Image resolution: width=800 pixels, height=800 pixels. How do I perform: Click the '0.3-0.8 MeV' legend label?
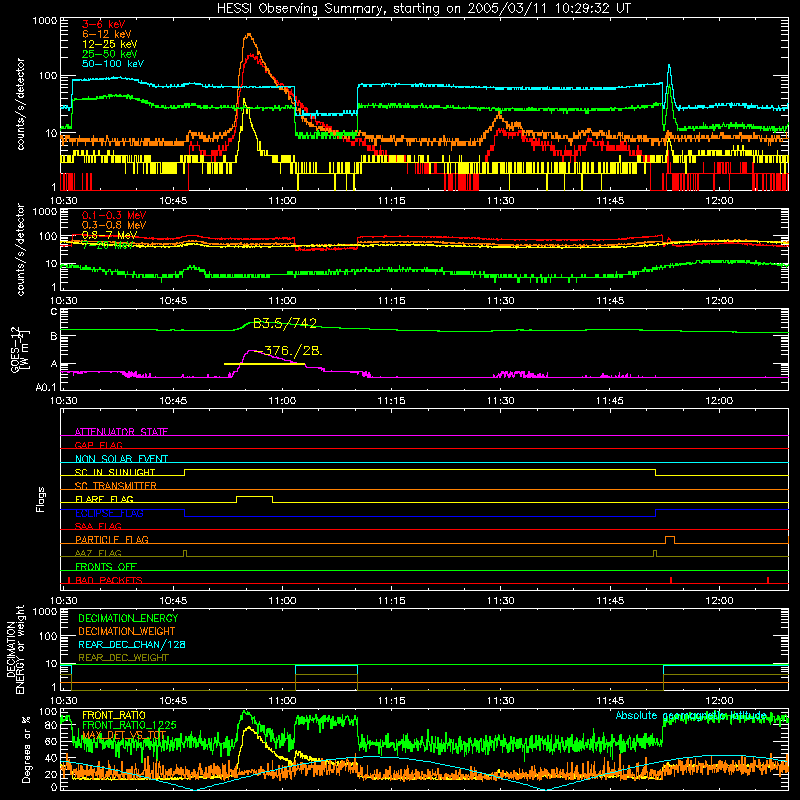click(x=114, y=225)
